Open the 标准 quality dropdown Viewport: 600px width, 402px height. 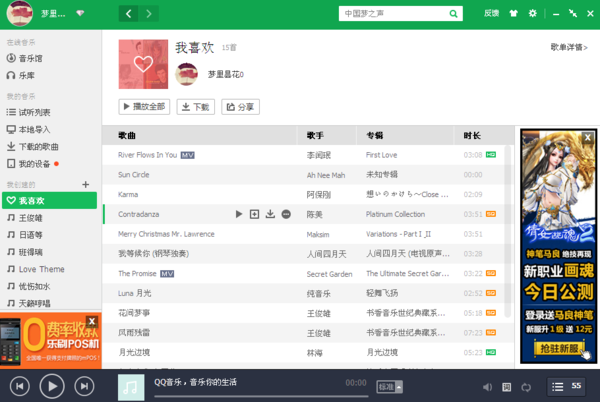coord(389,387)
